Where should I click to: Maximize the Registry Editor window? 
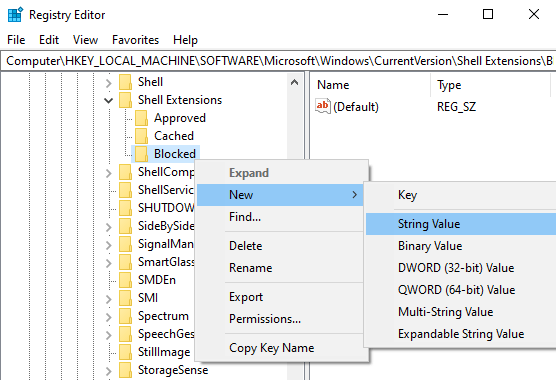(x=488, y=14)
